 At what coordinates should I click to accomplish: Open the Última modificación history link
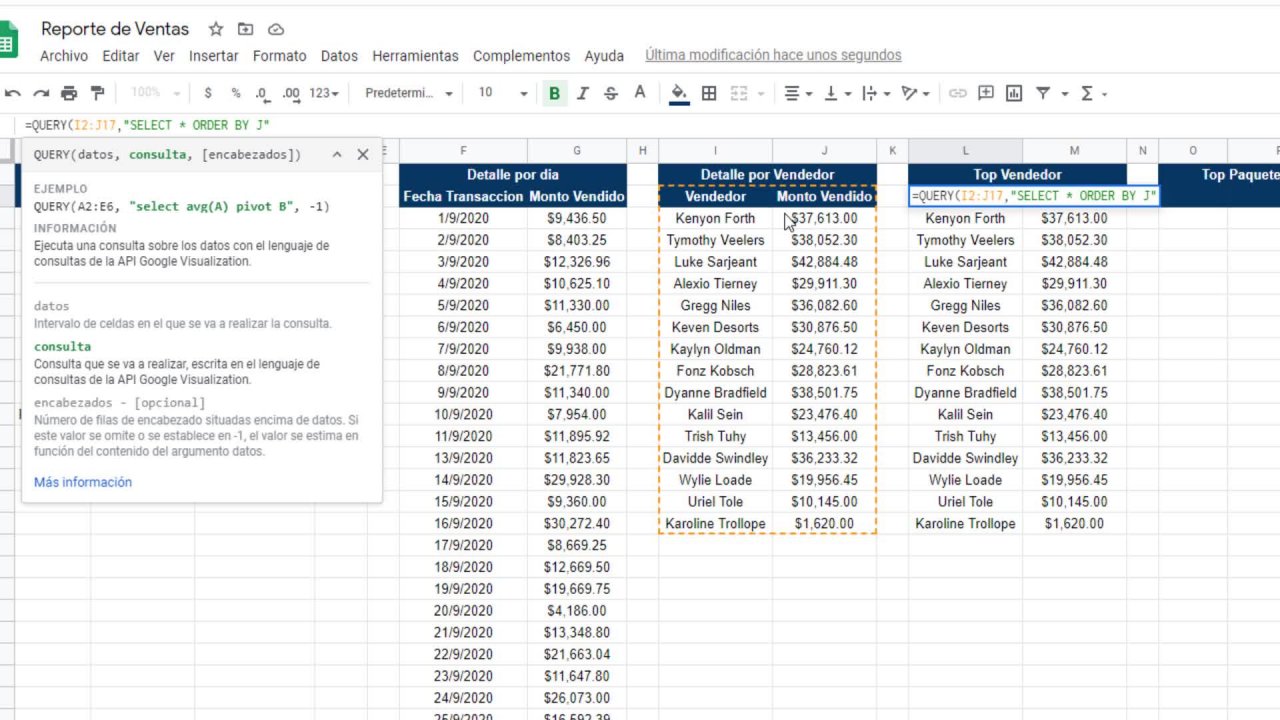pos(773,55)
